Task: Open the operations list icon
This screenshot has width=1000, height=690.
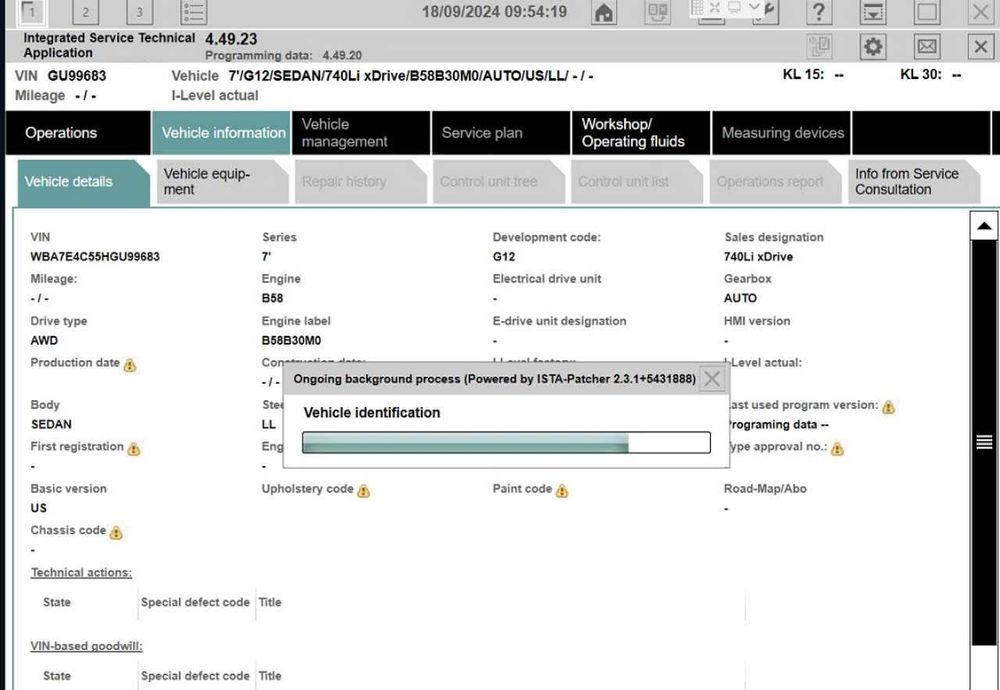Action: 194,11
